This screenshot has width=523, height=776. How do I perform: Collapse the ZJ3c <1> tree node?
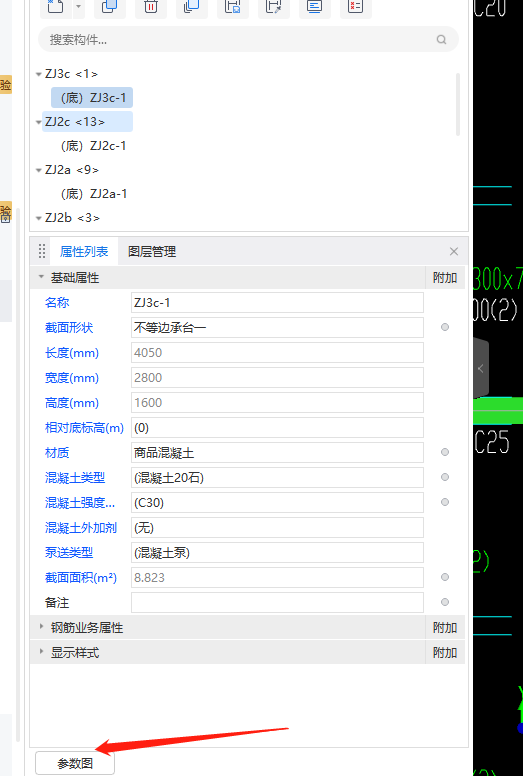(x=39, y=74)
